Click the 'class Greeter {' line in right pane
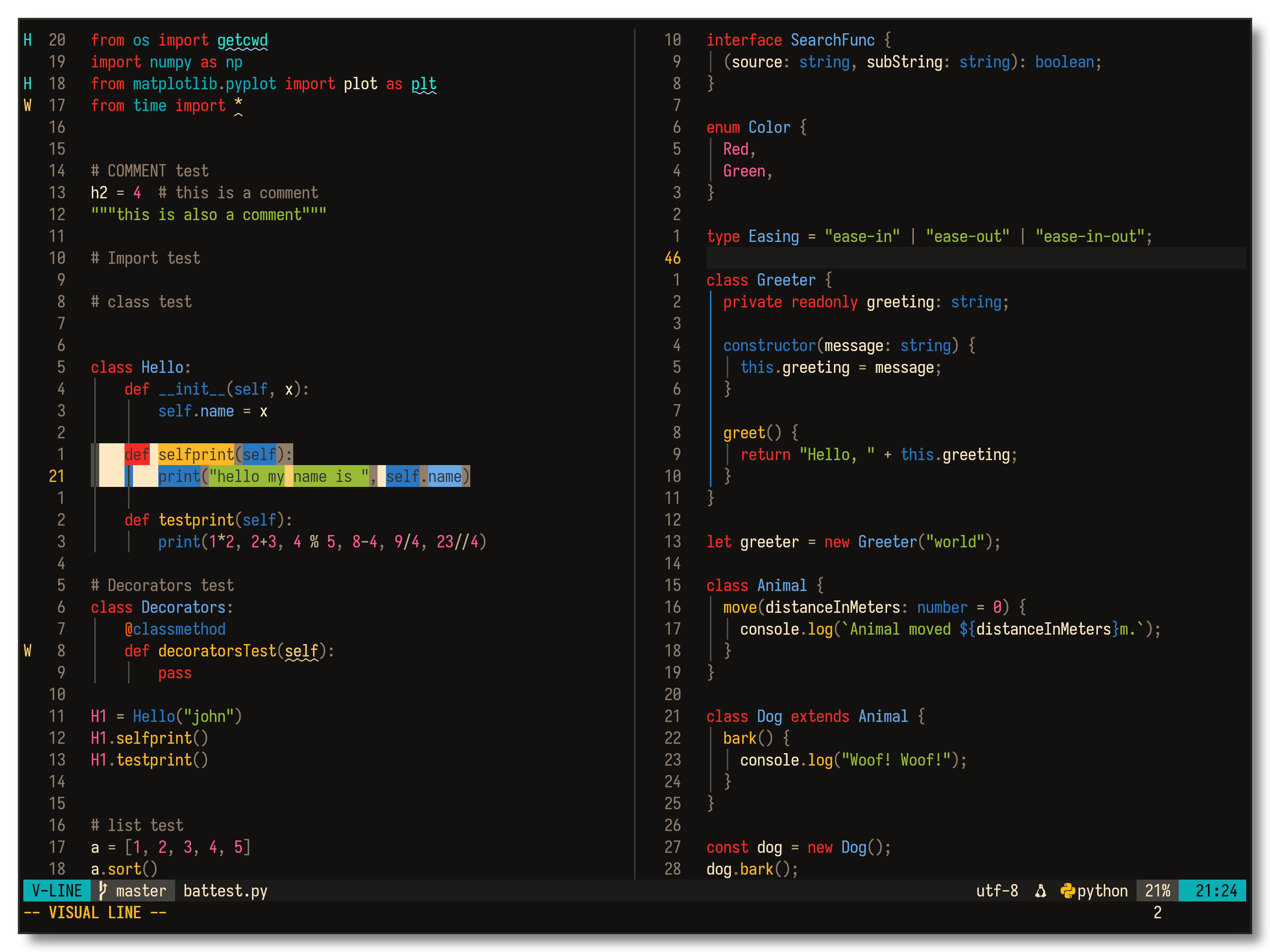 click(x=769, y=280)
